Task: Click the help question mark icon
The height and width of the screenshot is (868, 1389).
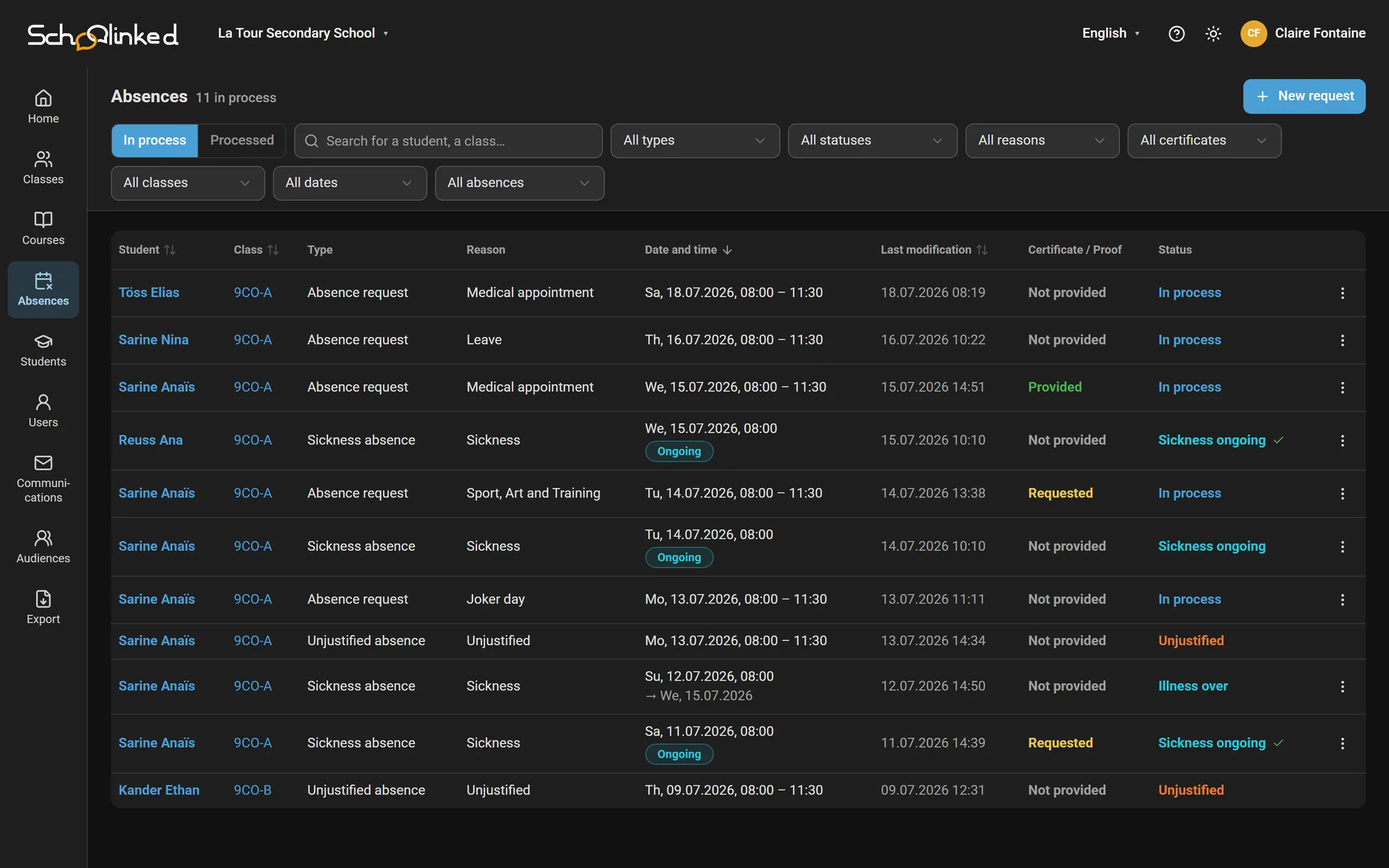Action: click(x=1176, y=33)
